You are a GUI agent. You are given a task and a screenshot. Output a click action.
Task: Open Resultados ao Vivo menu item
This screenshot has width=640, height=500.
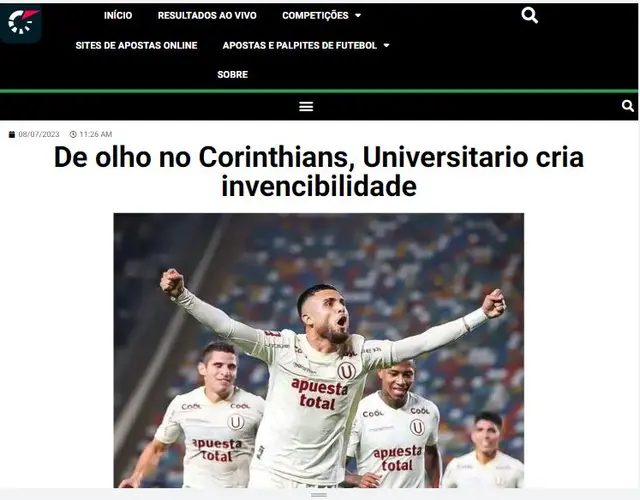click(207, 16)
